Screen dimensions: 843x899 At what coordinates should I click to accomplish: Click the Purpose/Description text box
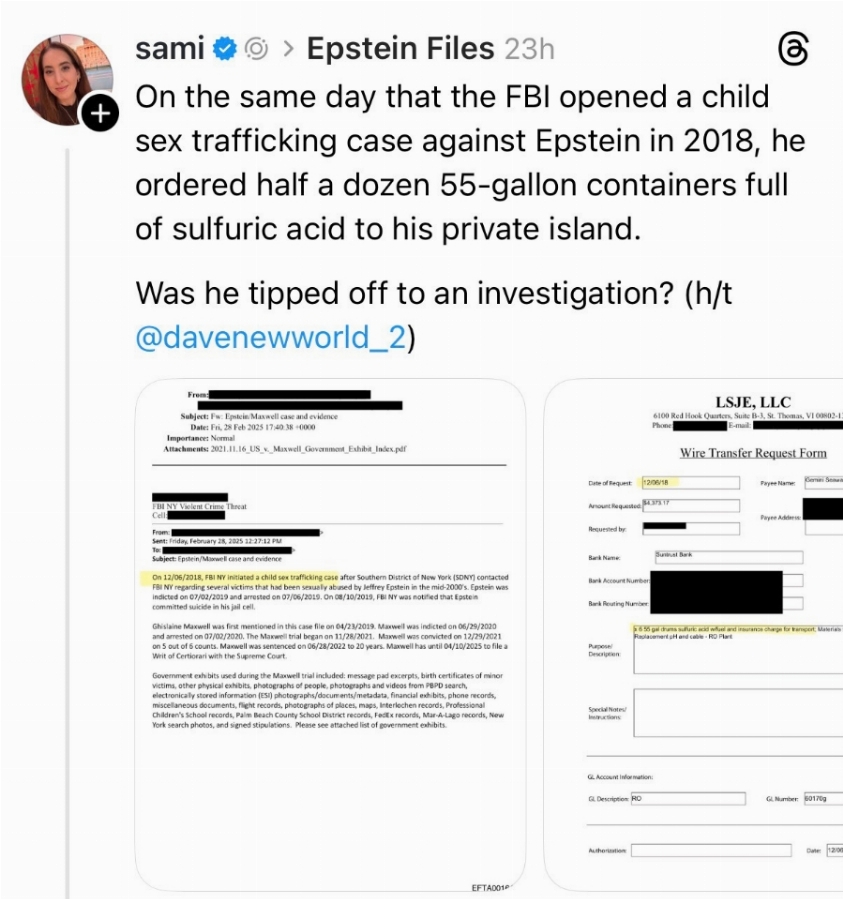click(x=738, y=649)
